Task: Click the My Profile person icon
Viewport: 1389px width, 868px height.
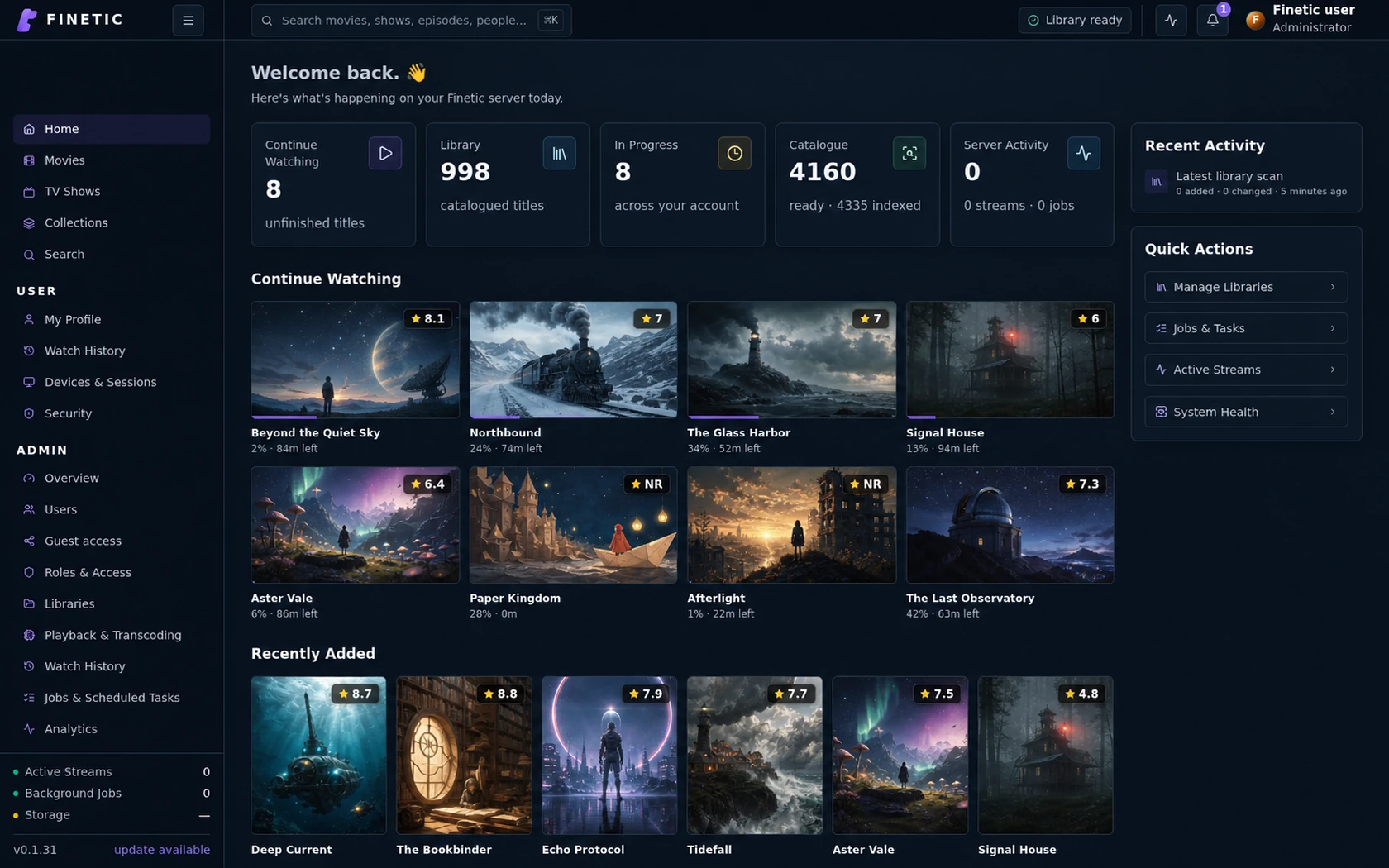Action: click(29, 319)
